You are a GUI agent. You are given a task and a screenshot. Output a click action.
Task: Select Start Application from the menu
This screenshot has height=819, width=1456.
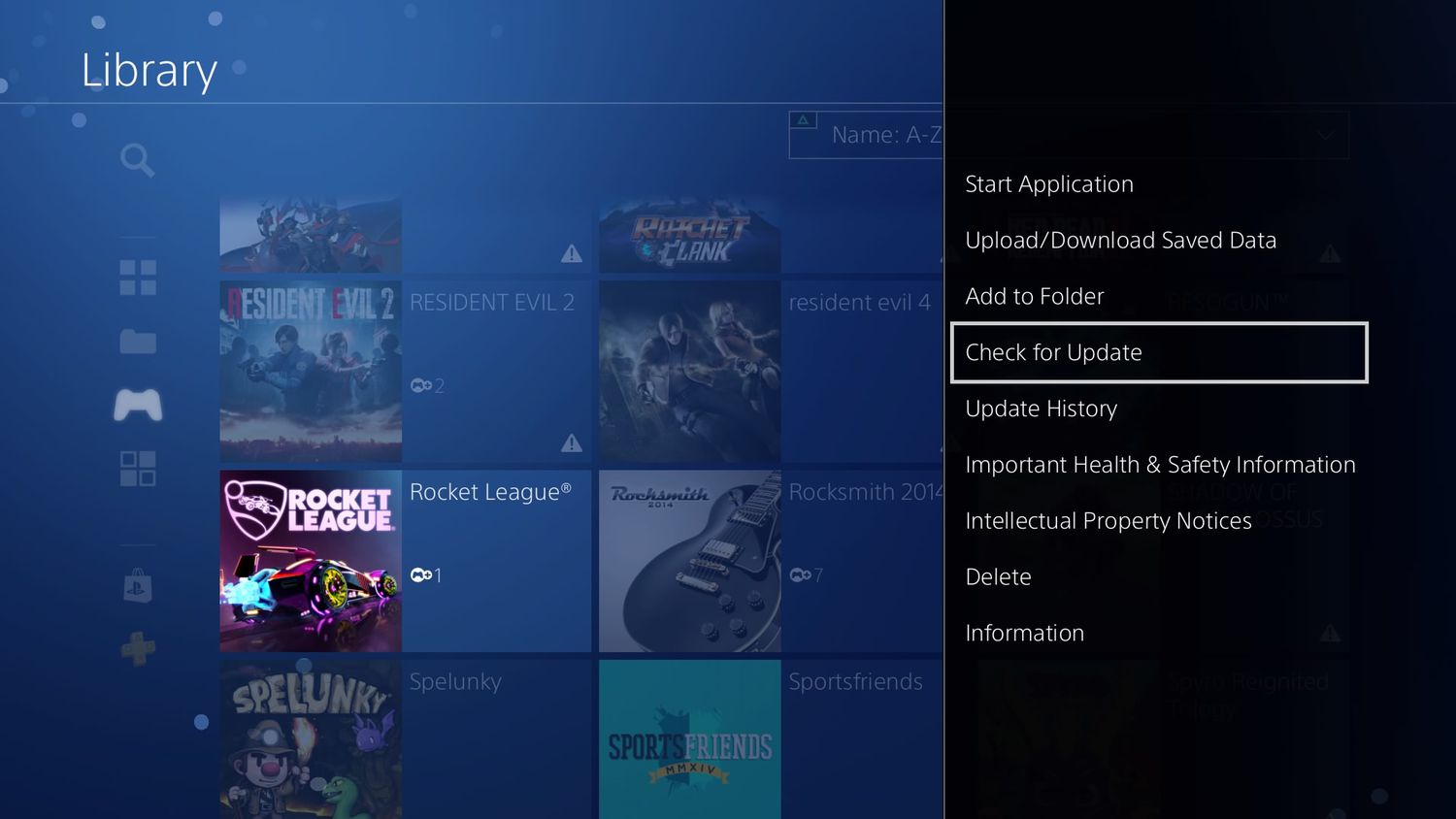click(1049, 184)
